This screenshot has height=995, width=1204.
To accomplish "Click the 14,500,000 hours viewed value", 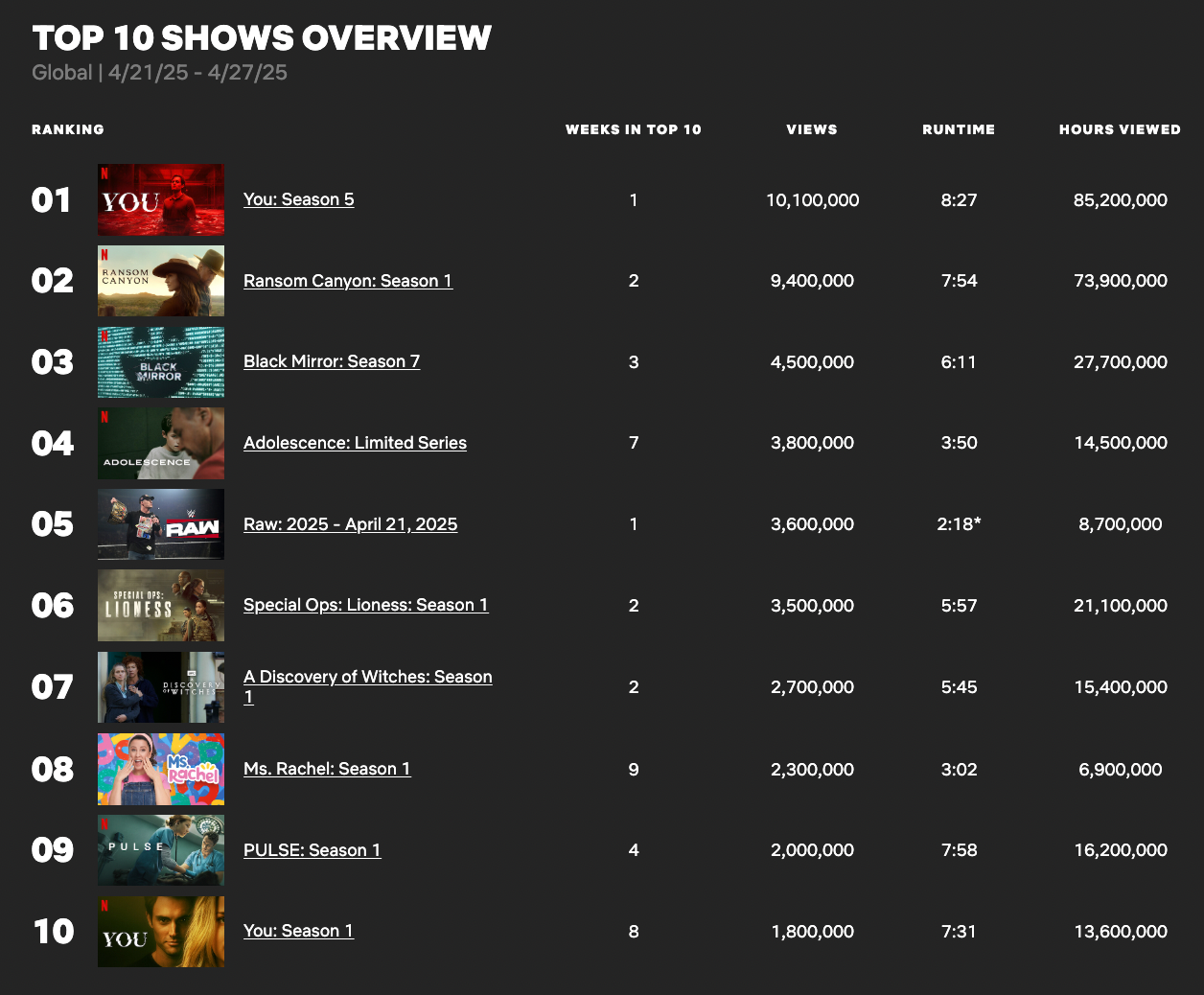I will [x=1121, y=443].
